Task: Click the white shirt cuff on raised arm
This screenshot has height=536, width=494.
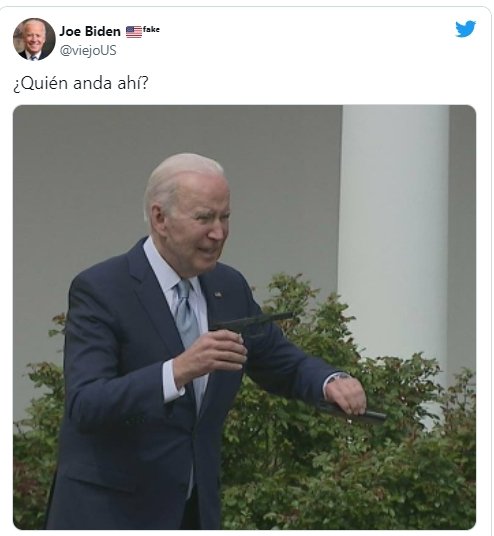Action: click(x=172, y=381)
